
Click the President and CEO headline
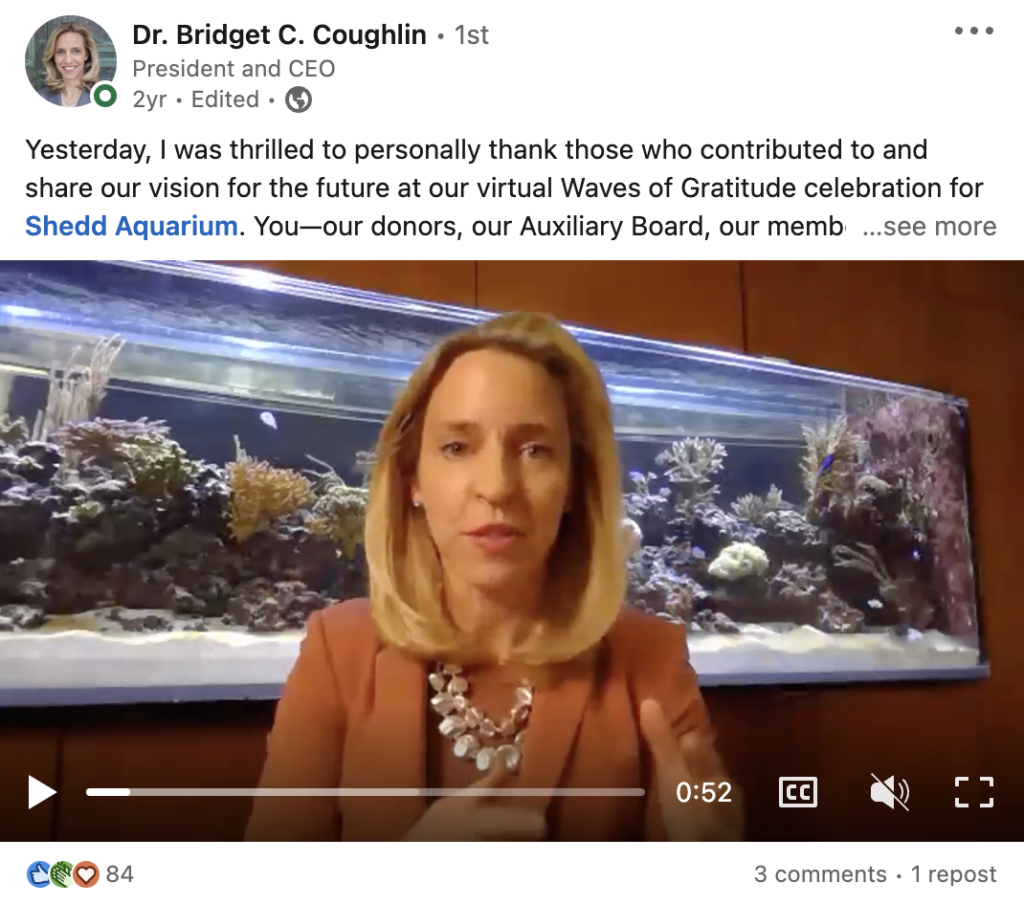pos(234,69)
